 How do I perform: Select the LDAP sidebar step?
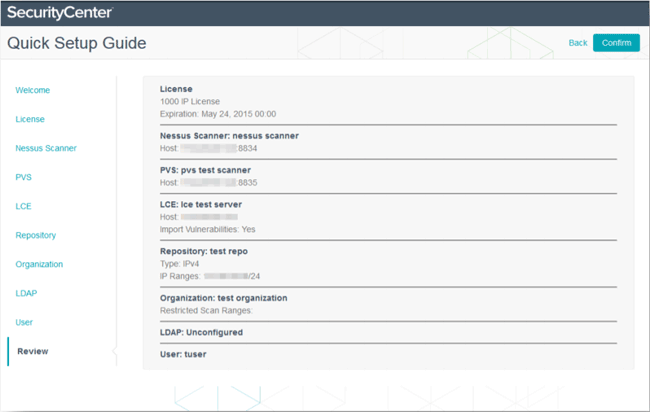coord(26,293)
